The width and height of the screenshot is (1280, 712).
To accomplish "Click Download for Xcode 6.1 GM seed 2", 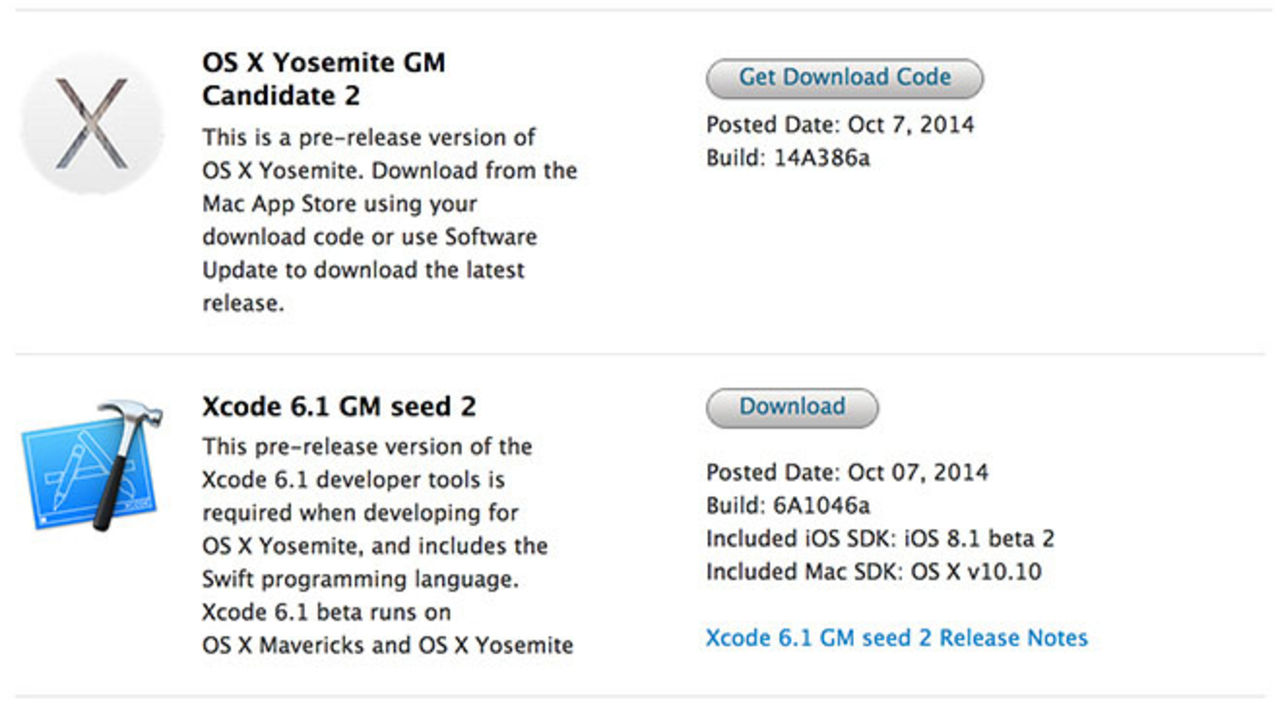I will pos(791,407).
